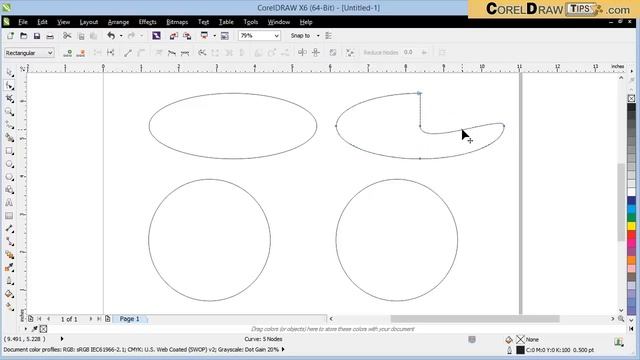
Task: Click the Save disk icon
Action: point(37,36)
